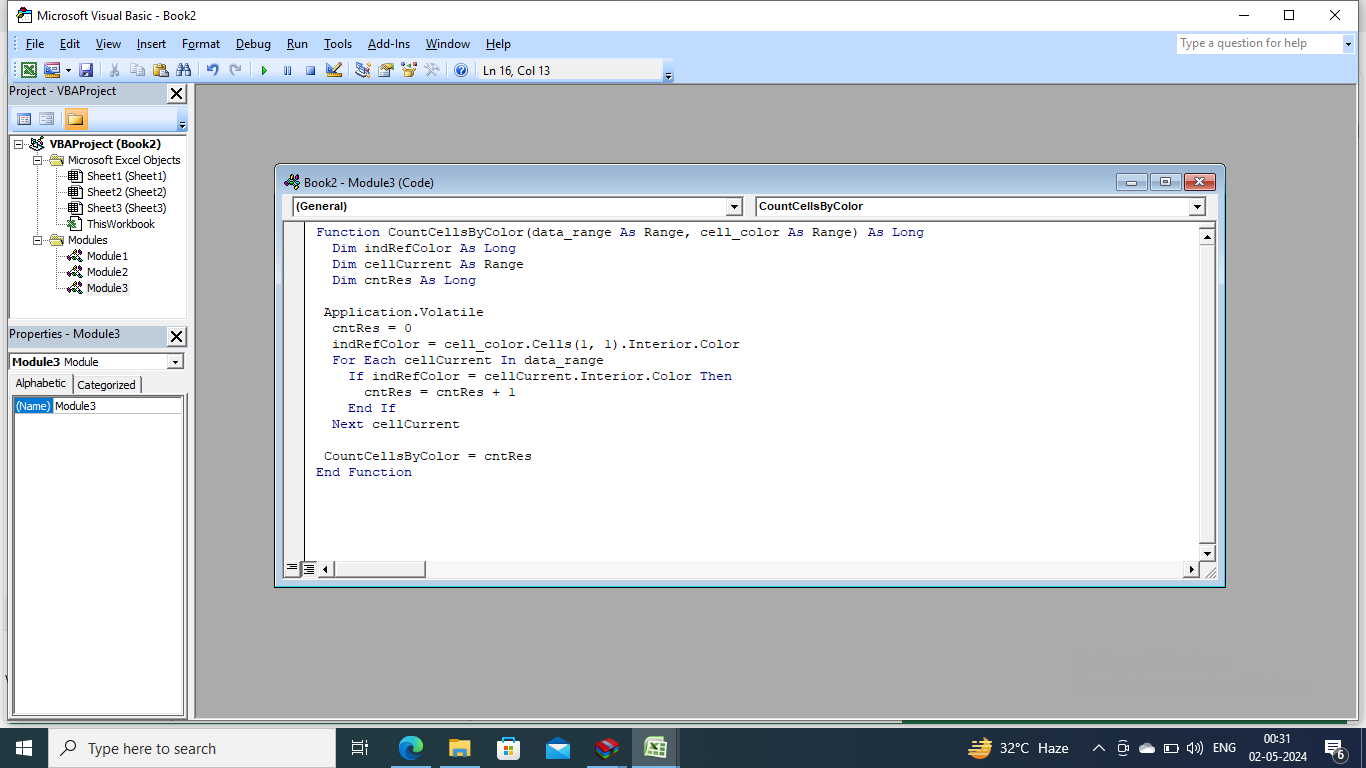The image size is (1366, 768).
Task: Switch to Microsoft Excel view icon
Action: (x=29, y=70)
